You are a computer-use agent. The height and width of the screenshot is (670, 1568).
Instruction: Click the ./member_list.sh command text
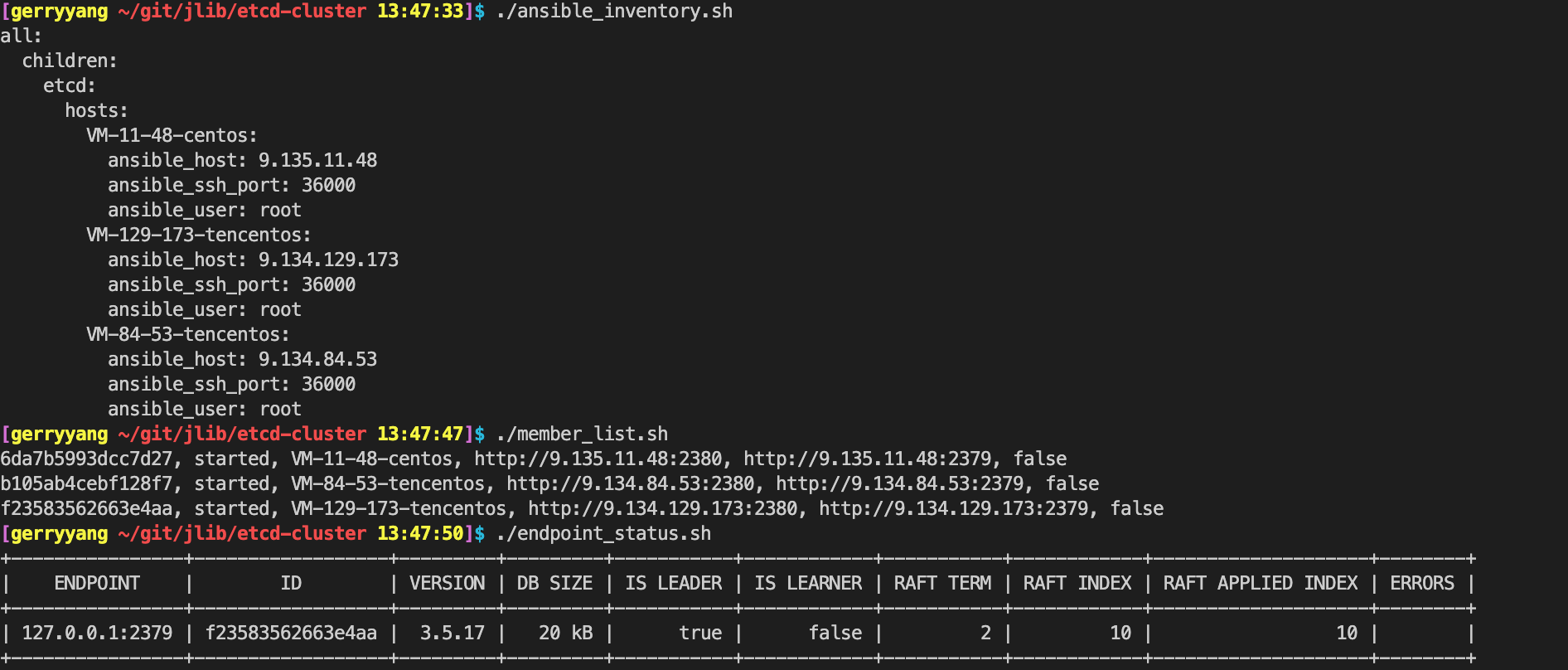582,435
